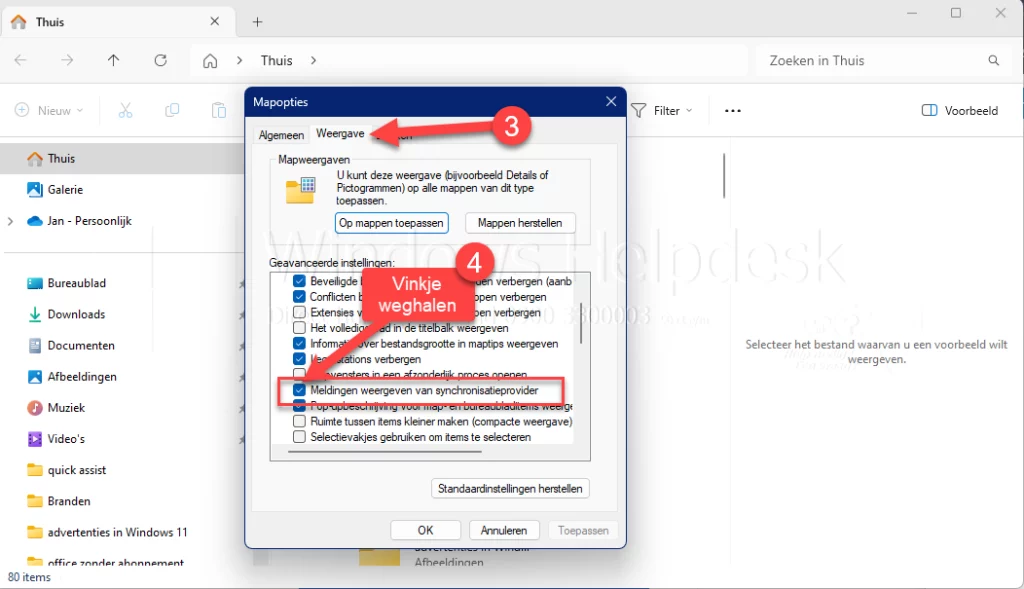Open a new tab with plus
This screenshot has width=1024, height=589.
[257, 22]
